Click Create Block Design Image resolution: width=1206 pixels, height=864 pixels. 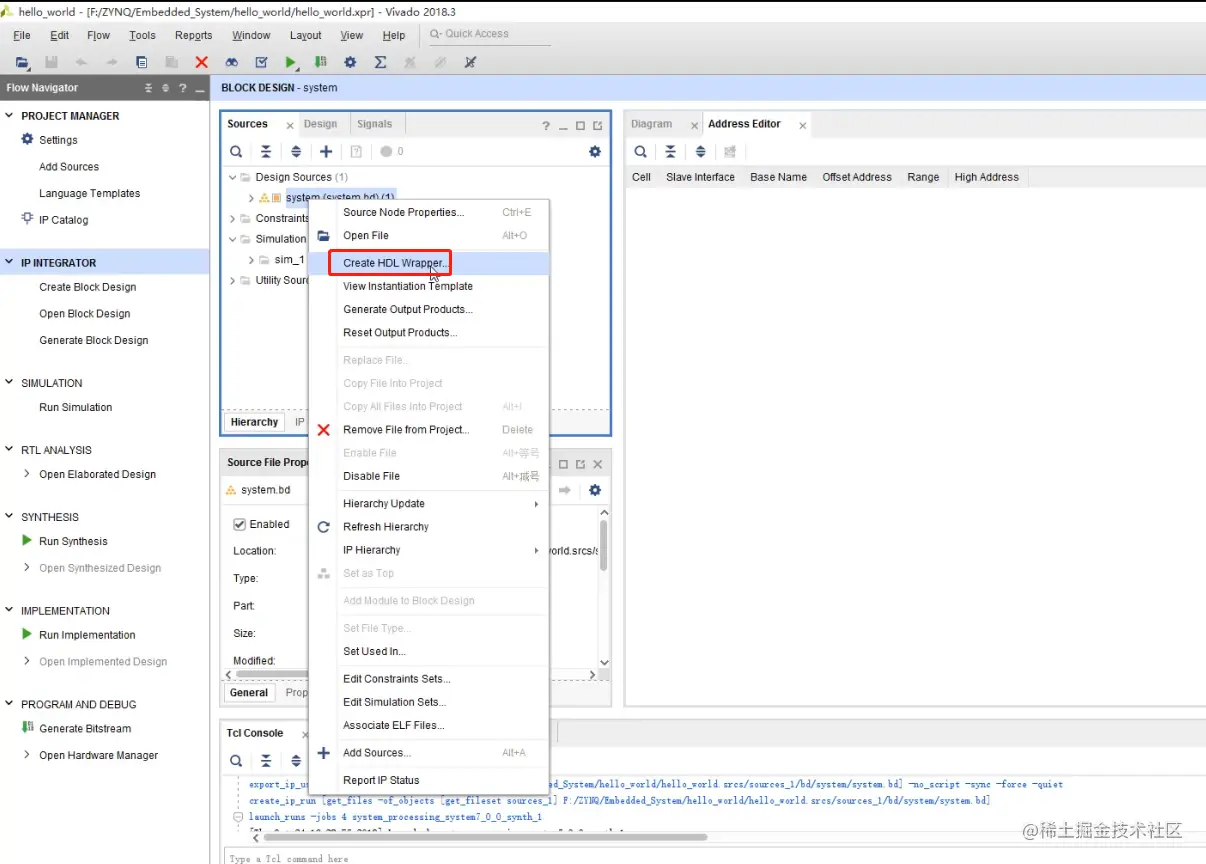tap(88, 287)
